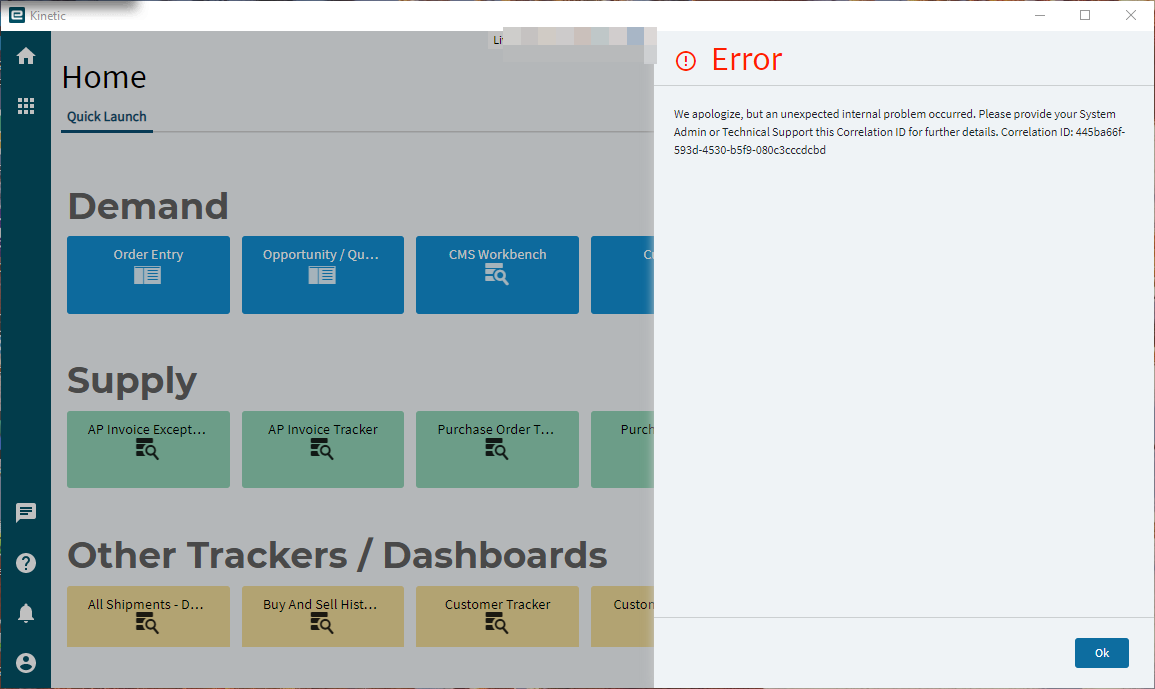Show notifications with the bell icon
This screenshot has height=689, width=1155.
click(26, 613)
